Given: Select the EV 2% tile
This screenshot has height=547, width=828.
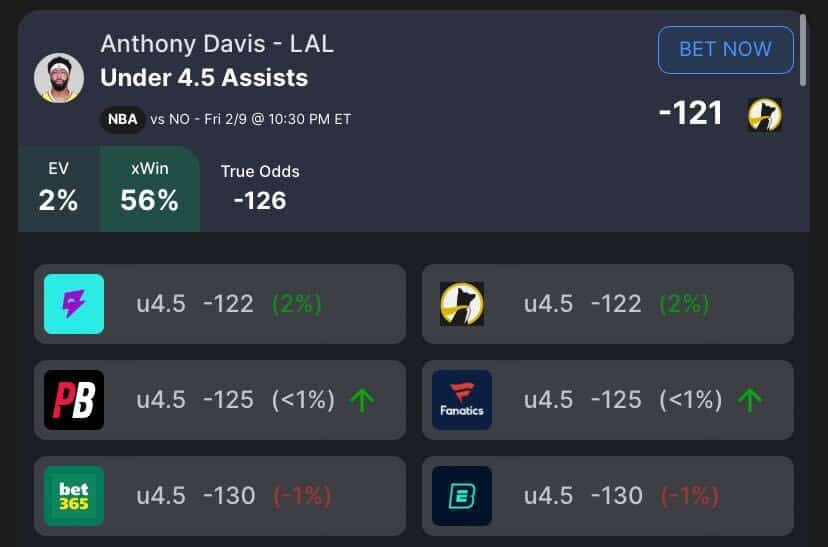Looking at the screenshot, I should pyautogui.click(x=58, y=188).
